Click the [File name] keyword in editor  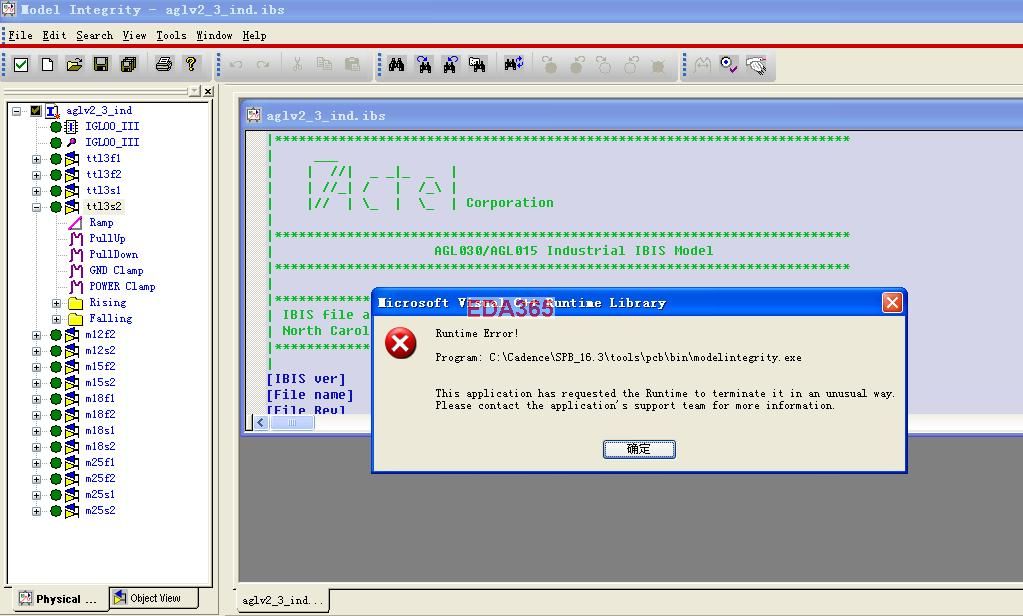pyautogui.click(x=310, y=395)
